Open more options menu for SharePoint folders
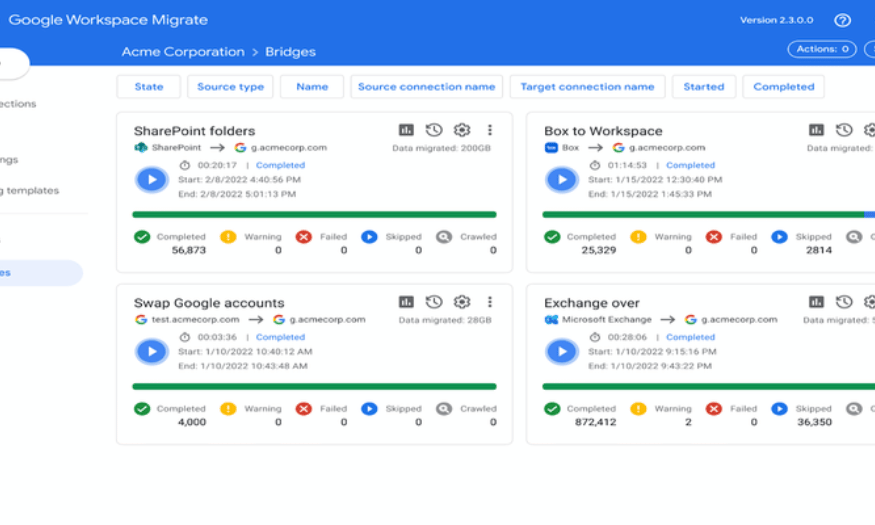The image size is (875, 525). point(489,130)
